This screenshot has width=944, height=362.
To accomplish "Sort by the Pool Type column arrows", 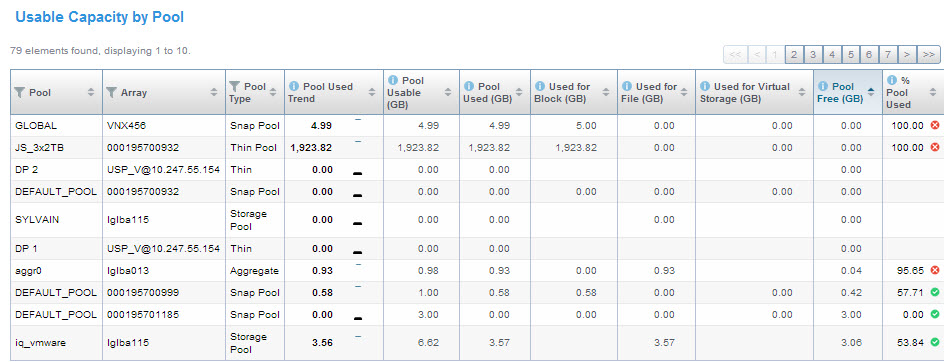I will pos(273,92).
